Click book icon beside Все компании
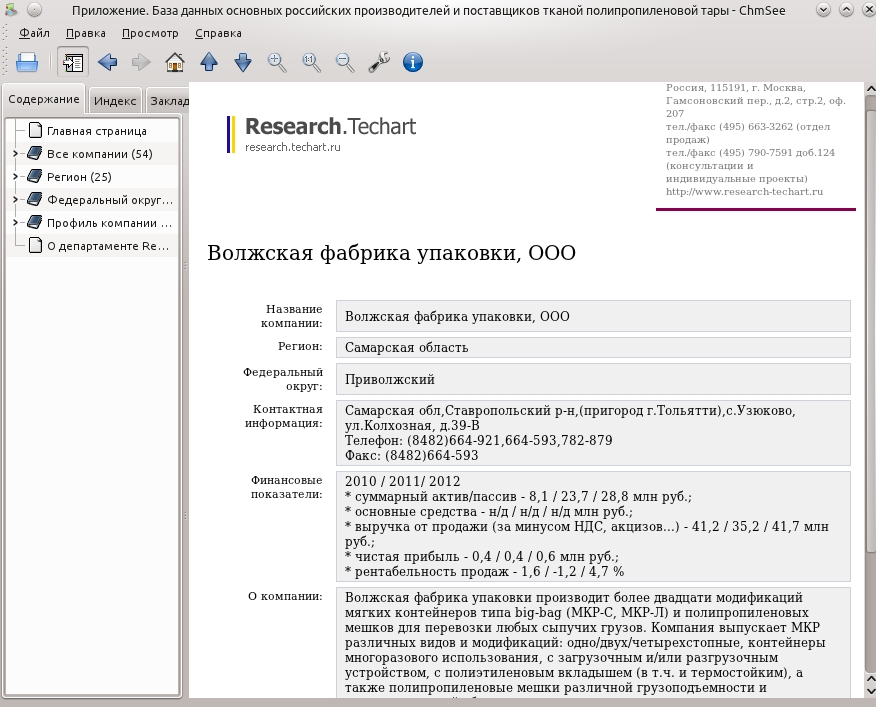Screen dimensions: 876x707 [x=35, y=153]
